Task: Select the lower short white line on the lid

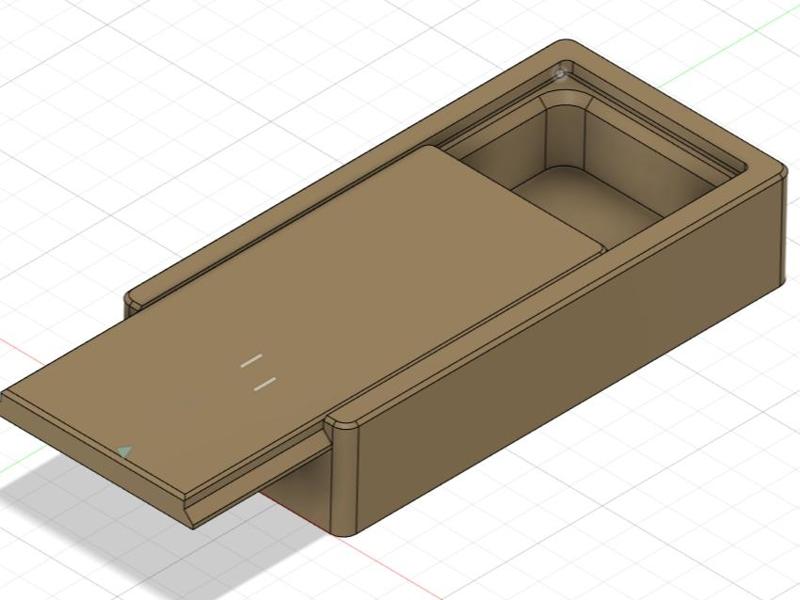Action: pyautogui.click(x=265, y=384)
